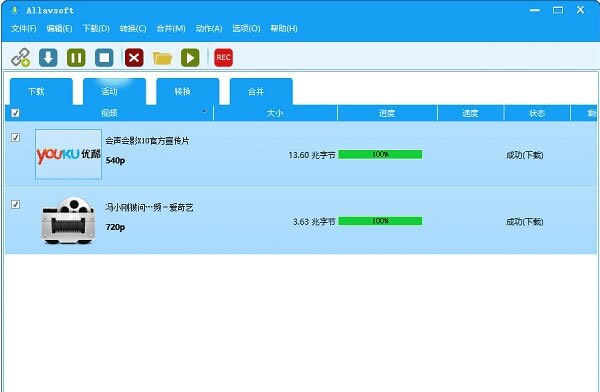Sort by the 状态 column header

coord(537,113)
